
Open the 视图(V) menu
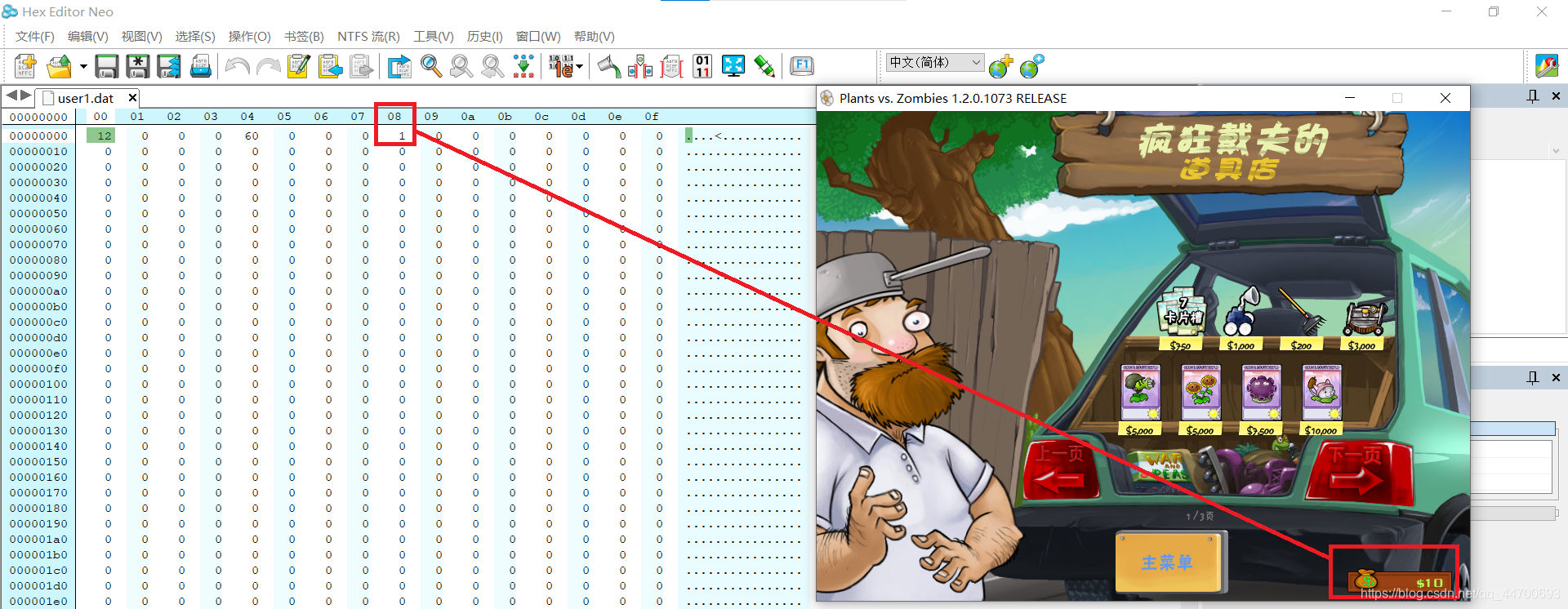point(141,37)
